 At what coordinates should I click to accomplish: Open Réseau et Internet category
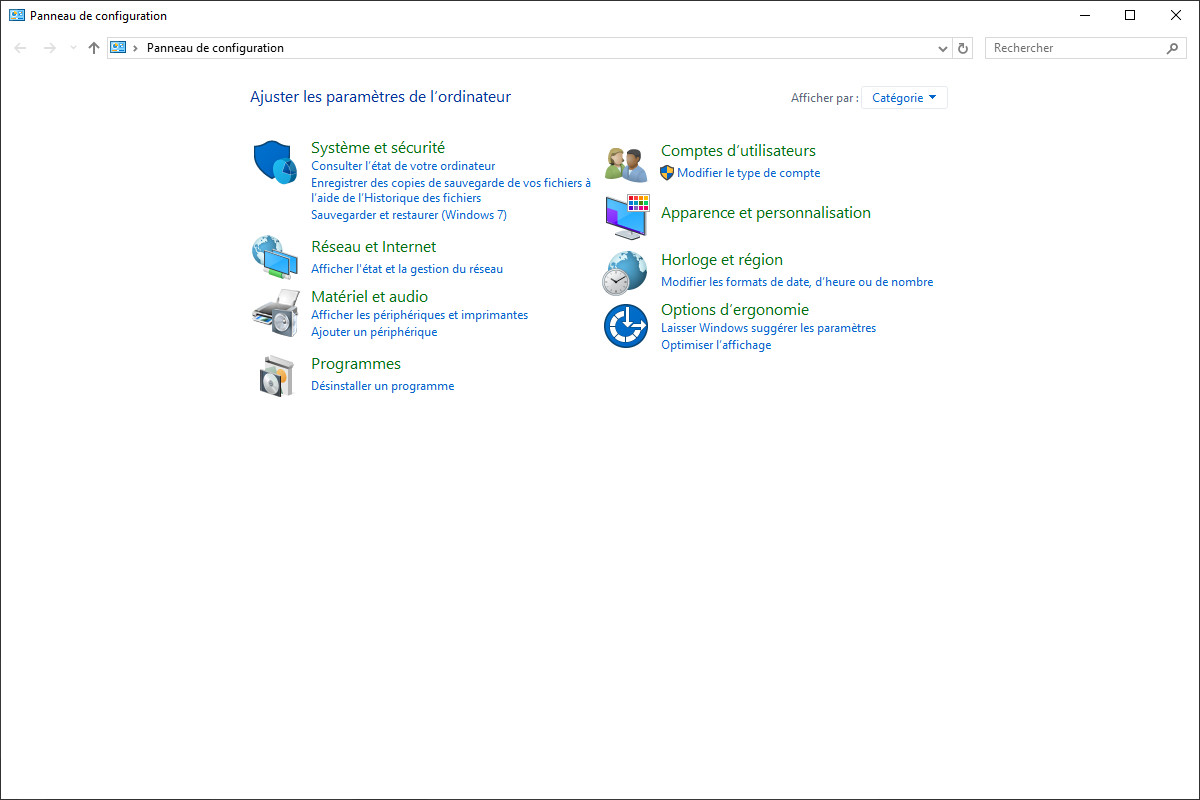tap(374, 247)
